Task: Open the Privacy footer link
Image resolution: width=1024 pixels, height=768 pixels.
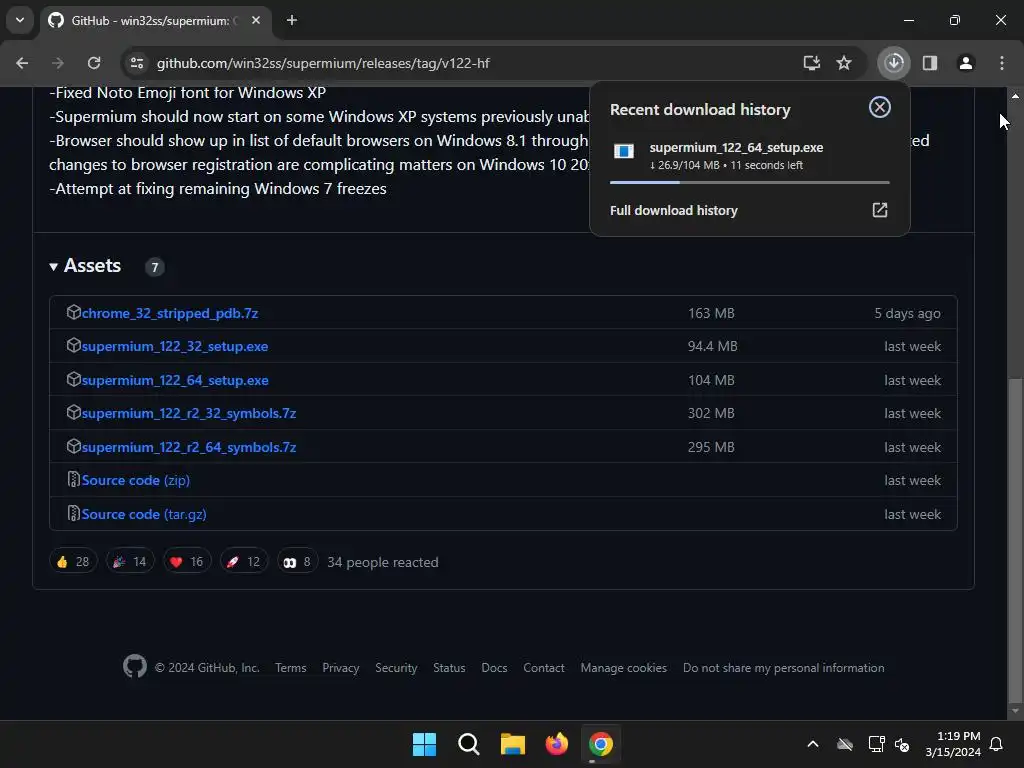Action: [x=340, y=667]
